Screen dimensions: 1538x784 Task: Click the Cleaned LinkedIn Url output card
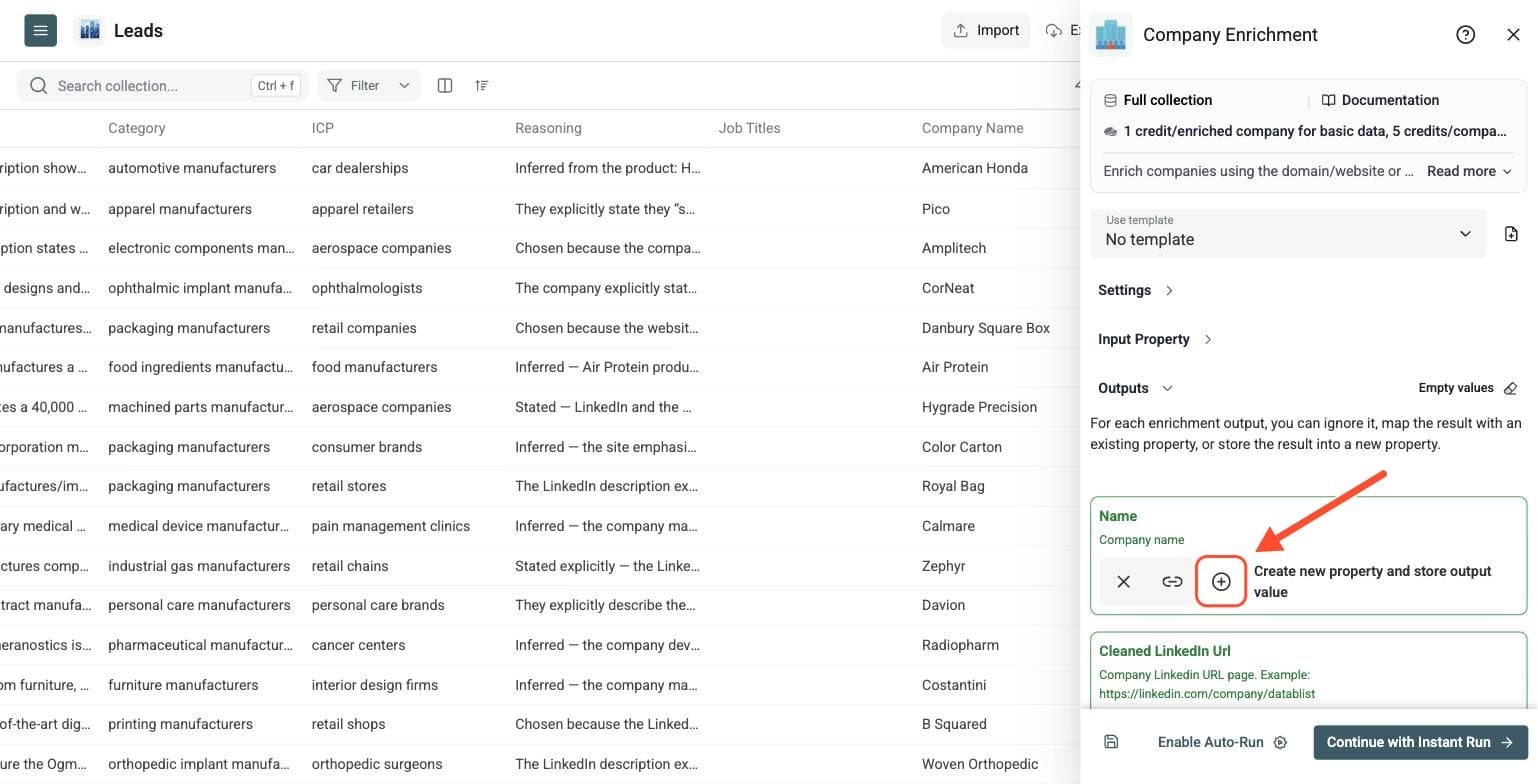(x=1309, y=670)
